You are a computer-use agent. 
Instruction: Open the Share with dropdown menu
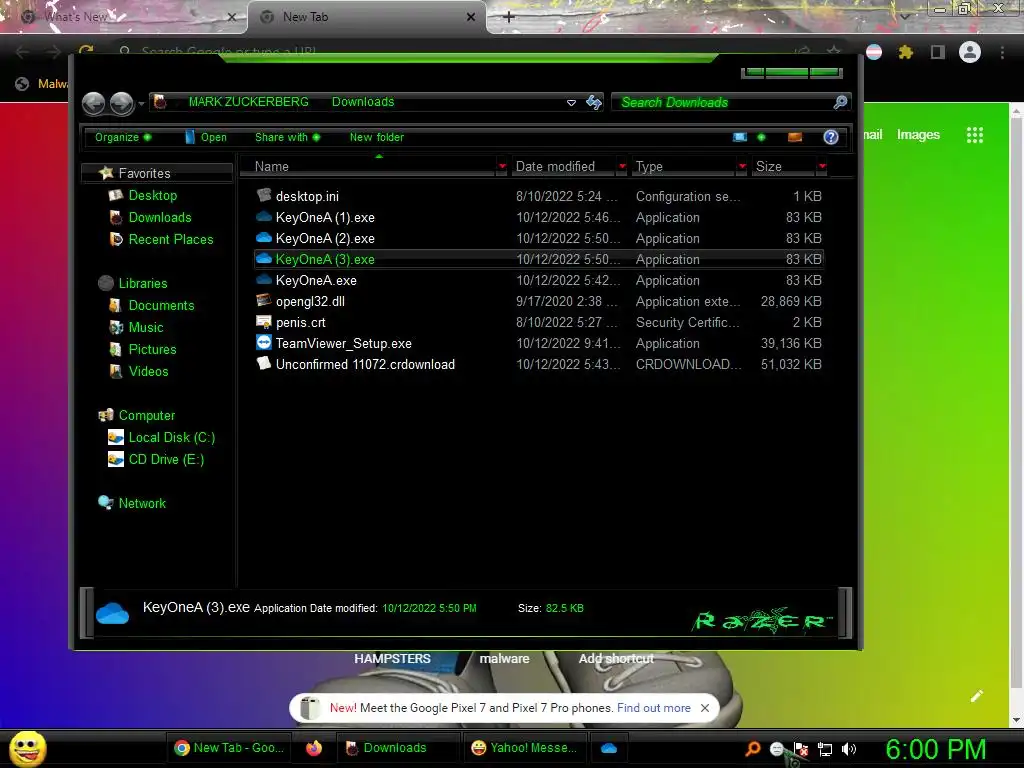click(x=287, y=137)
